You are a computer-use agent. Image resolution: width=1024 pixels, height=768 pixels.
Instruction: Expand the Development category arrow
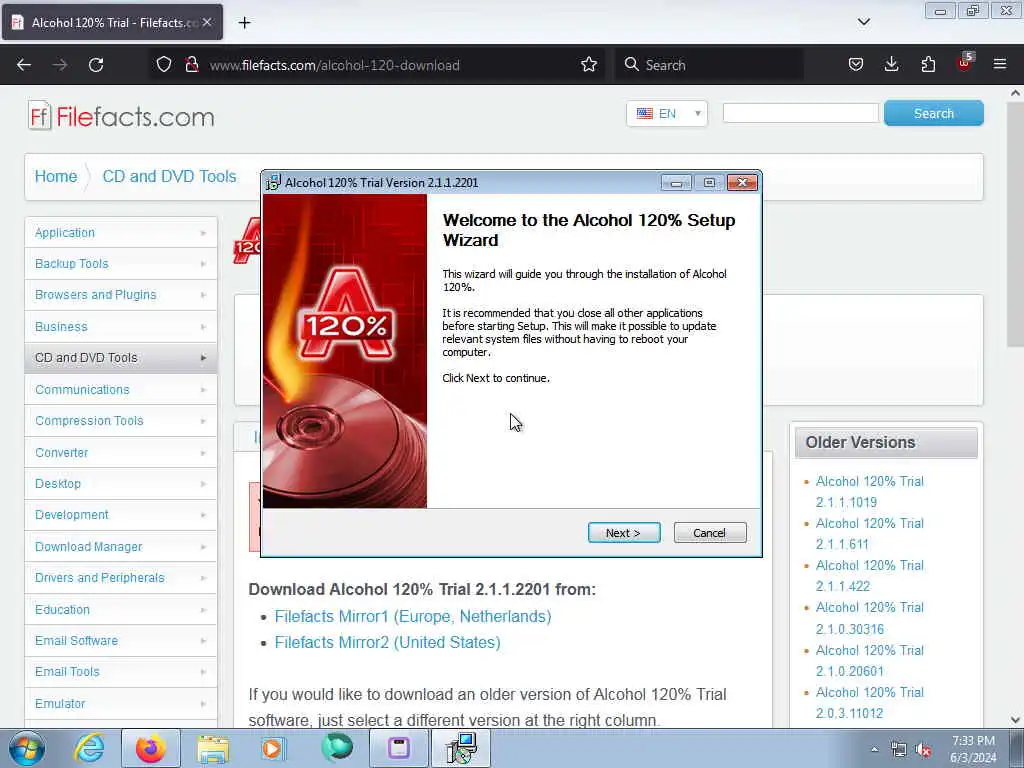(x=203, y=515)
